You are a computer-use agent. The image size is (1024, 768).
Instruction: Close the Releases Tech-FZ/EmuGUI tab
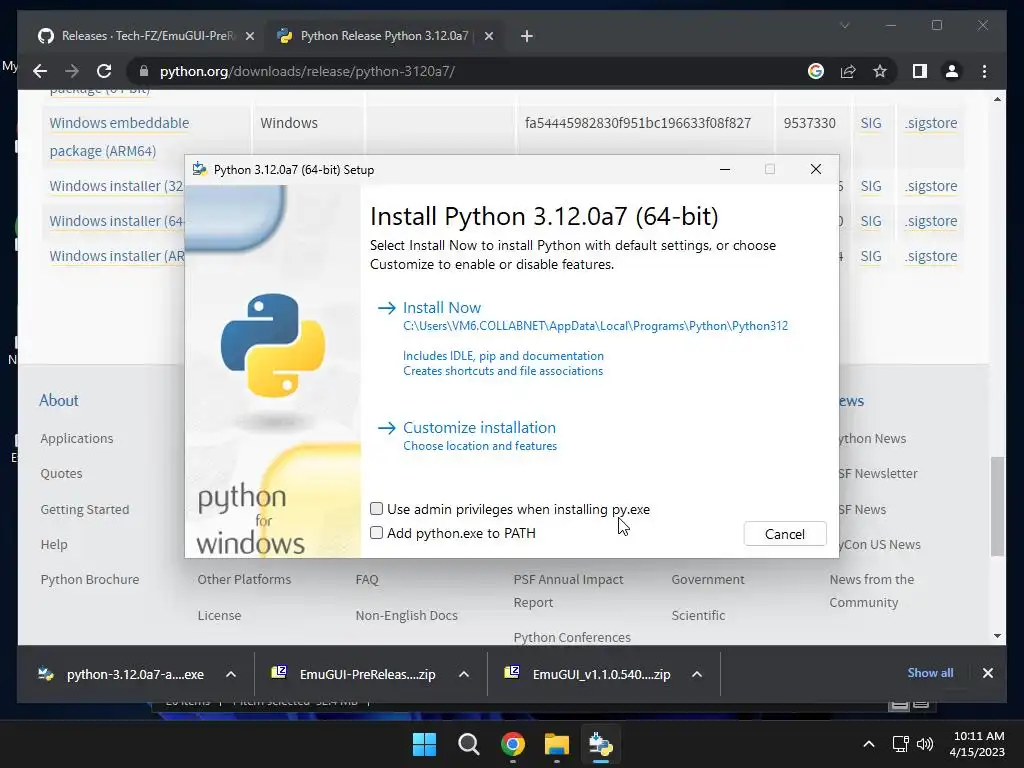click(249, 36)
